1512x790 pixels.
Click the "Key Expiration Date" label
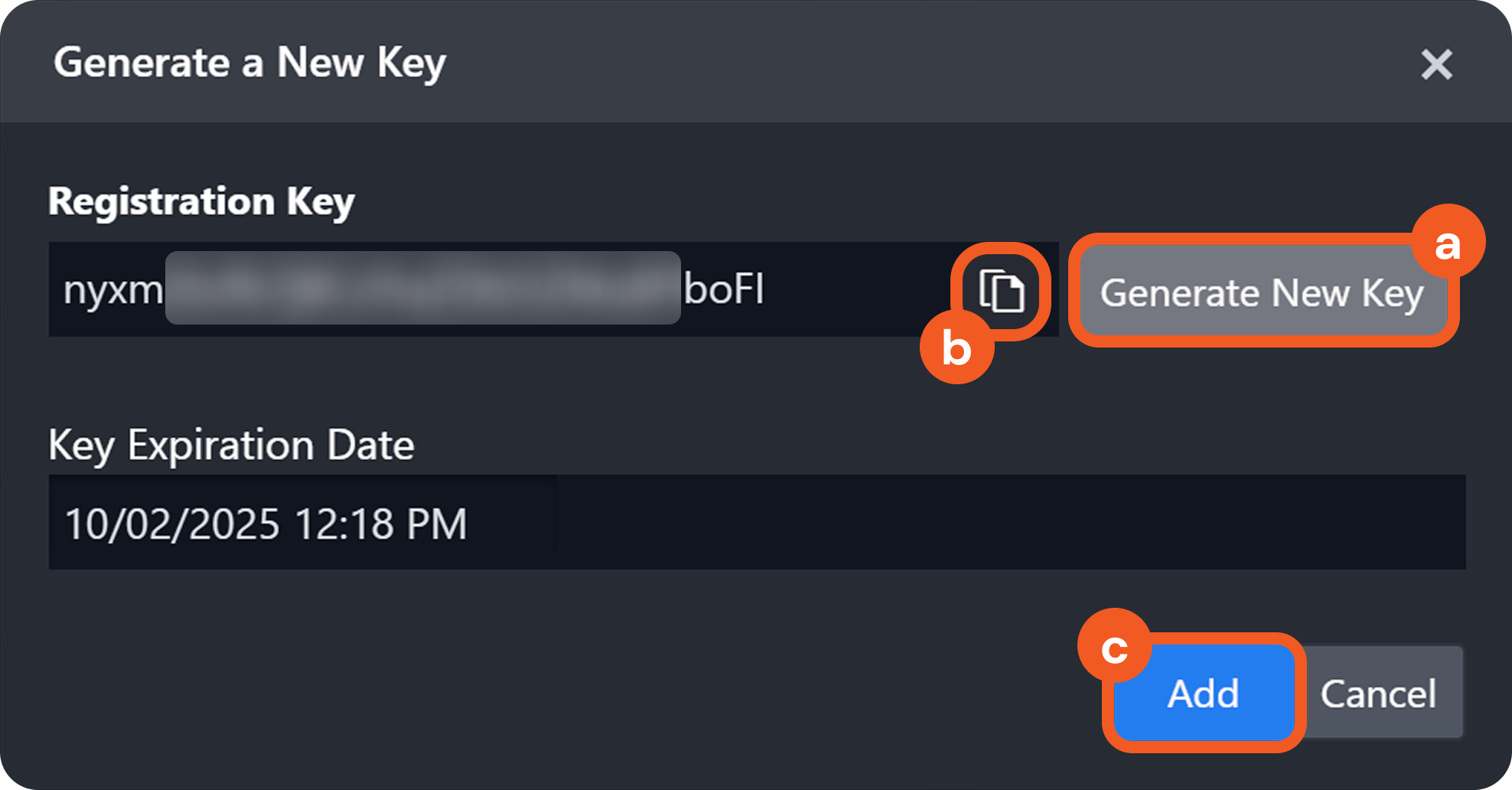[231, 446]
